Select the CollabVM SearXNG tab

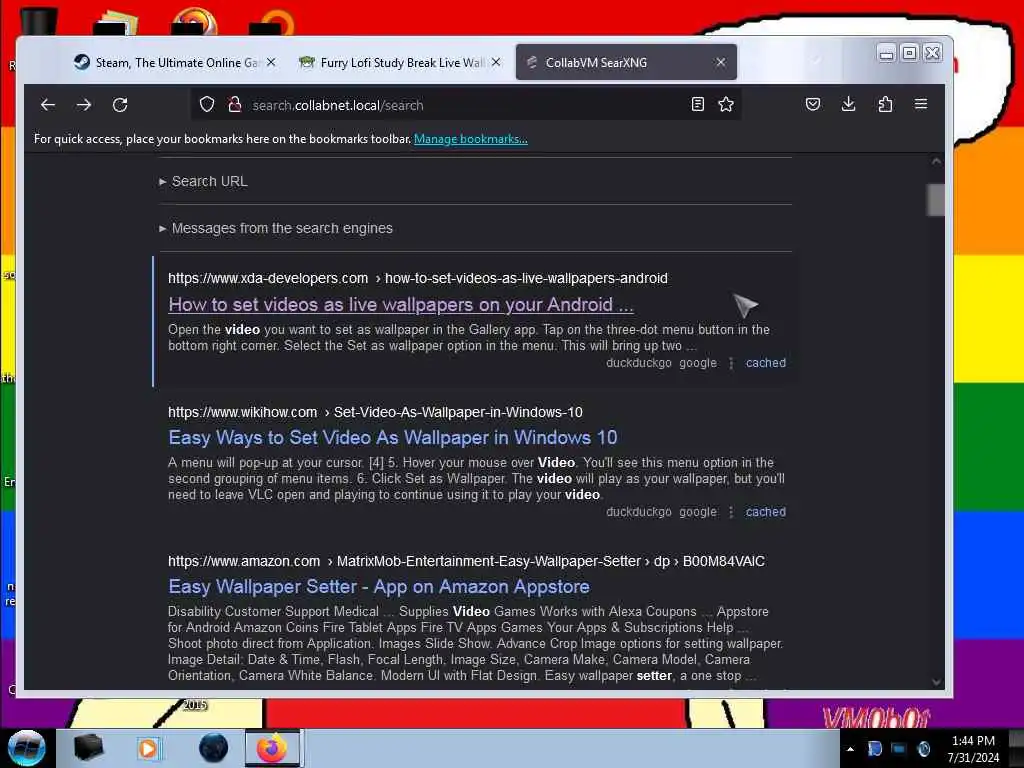tap(626, 62)
